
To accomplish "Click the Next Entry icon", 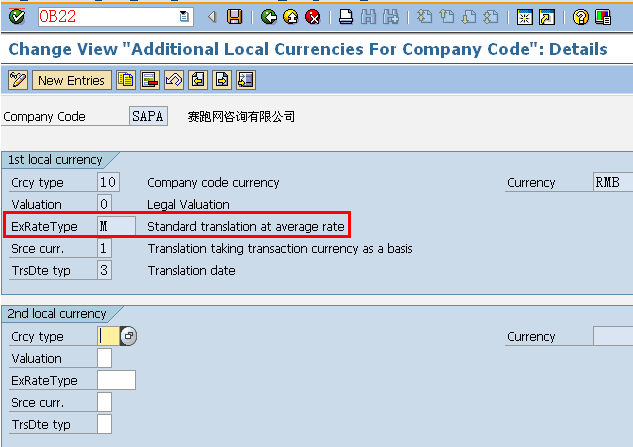I will 222,80.
